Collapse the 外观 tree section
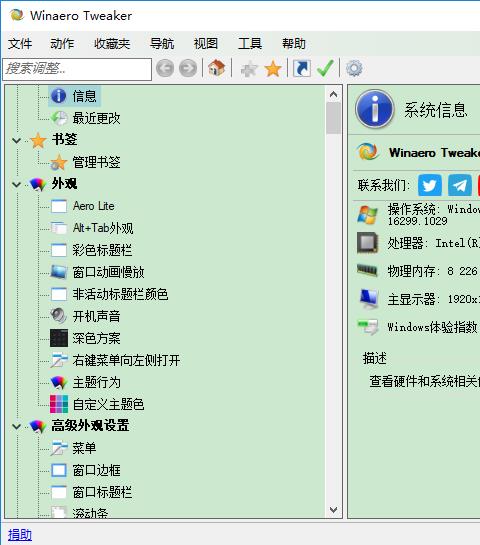 16,185
